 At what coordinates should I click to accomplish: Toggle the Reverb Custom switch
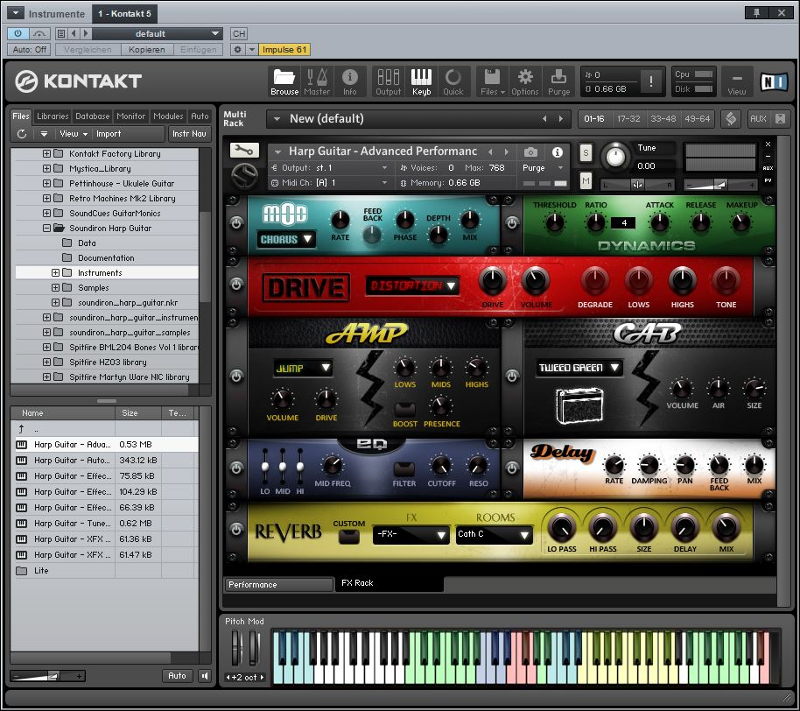[349, 537]
